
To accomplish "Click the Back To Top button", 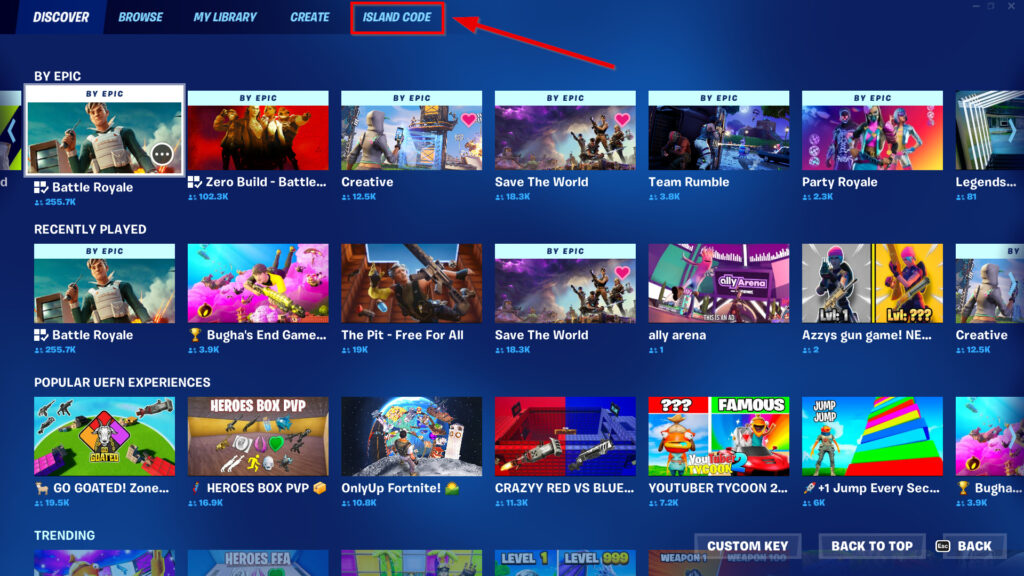I will [872, 546].
